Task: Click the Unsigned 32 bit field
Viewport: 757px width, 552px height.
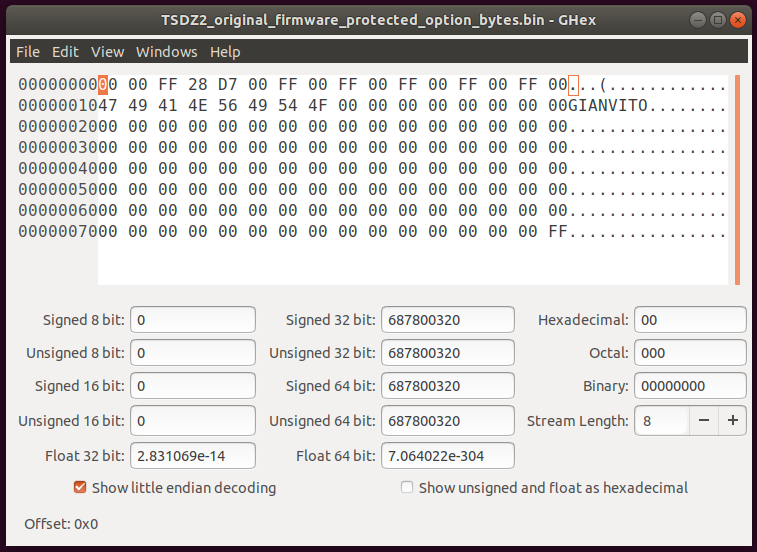Action: coord(448,353)
